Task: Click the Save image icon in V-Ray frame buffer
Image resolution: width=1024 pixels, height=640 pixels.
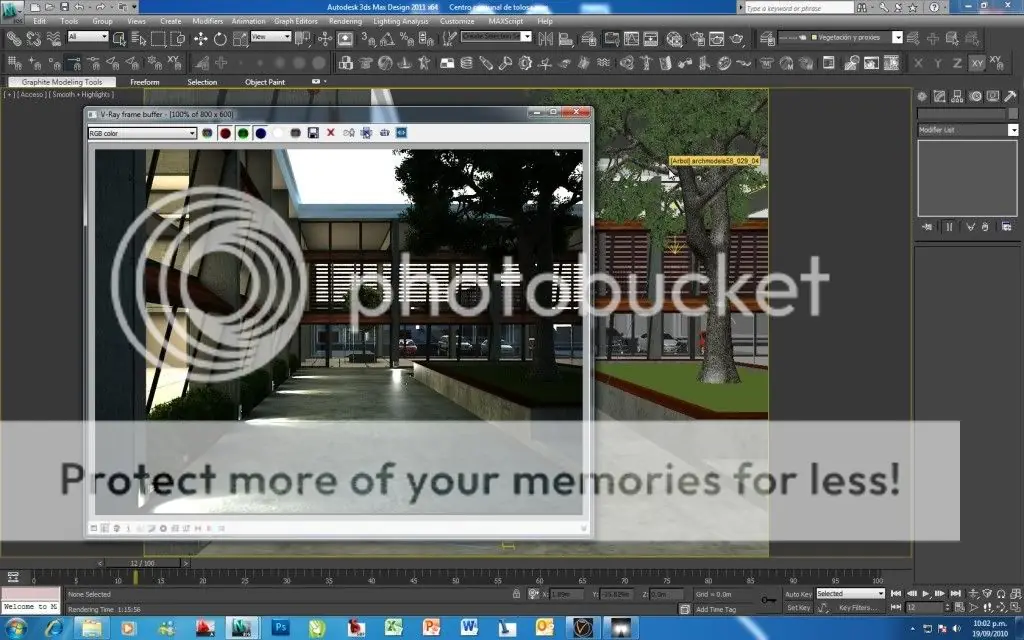Action: [313, 132]
